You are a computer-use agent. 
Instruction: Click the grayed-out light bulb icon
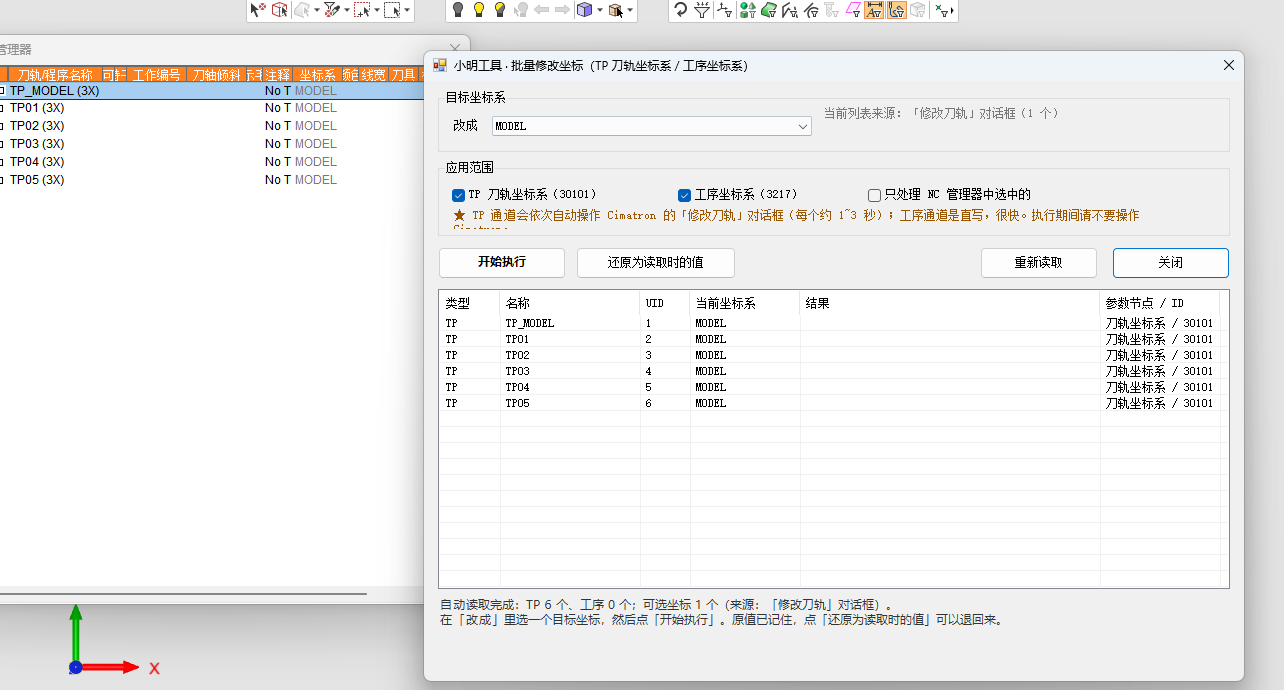pos(521,10)
